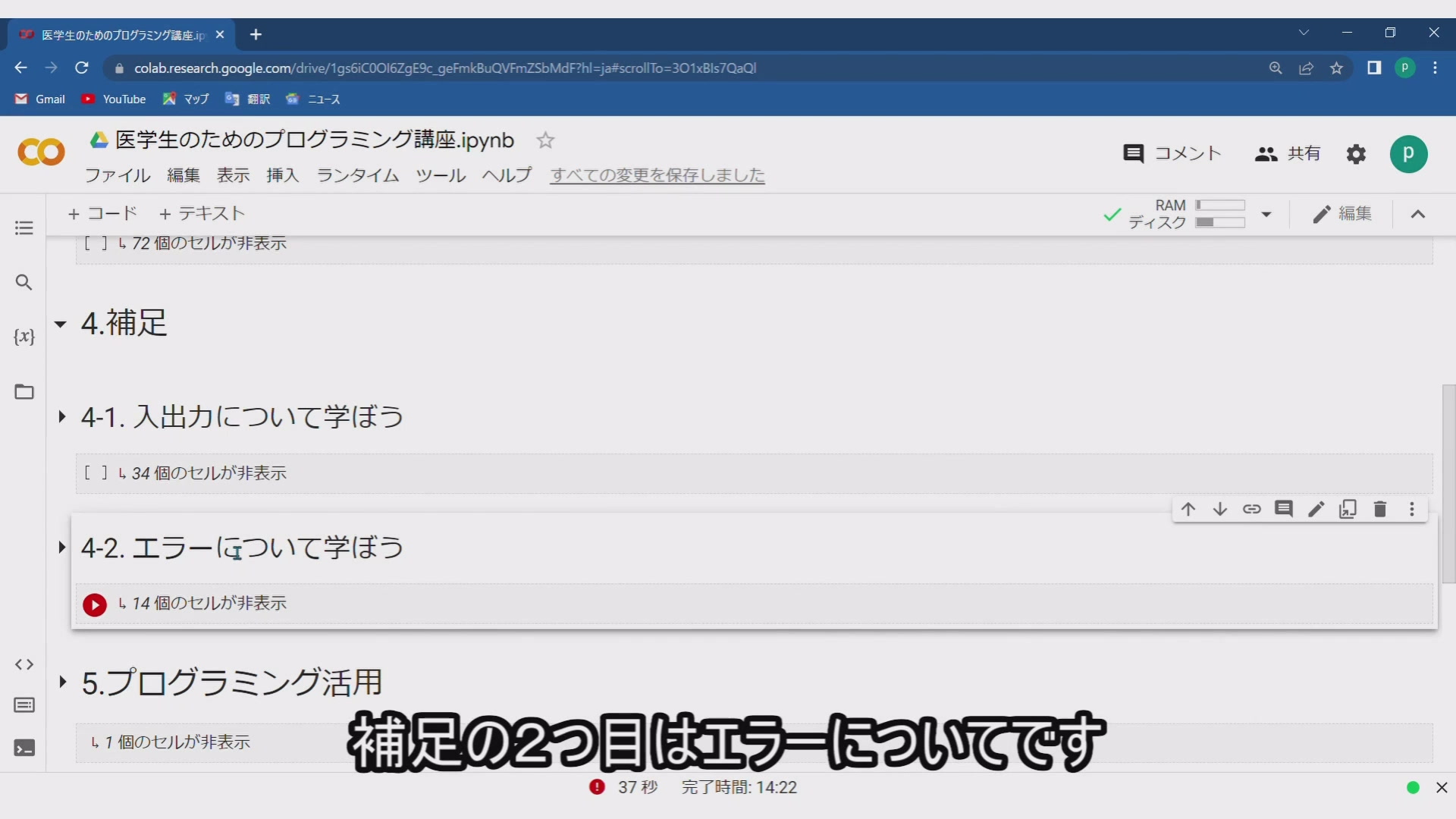The image size is (1456, 819).
Task: Add a new code cell with + コード
Action: (102, 214)
